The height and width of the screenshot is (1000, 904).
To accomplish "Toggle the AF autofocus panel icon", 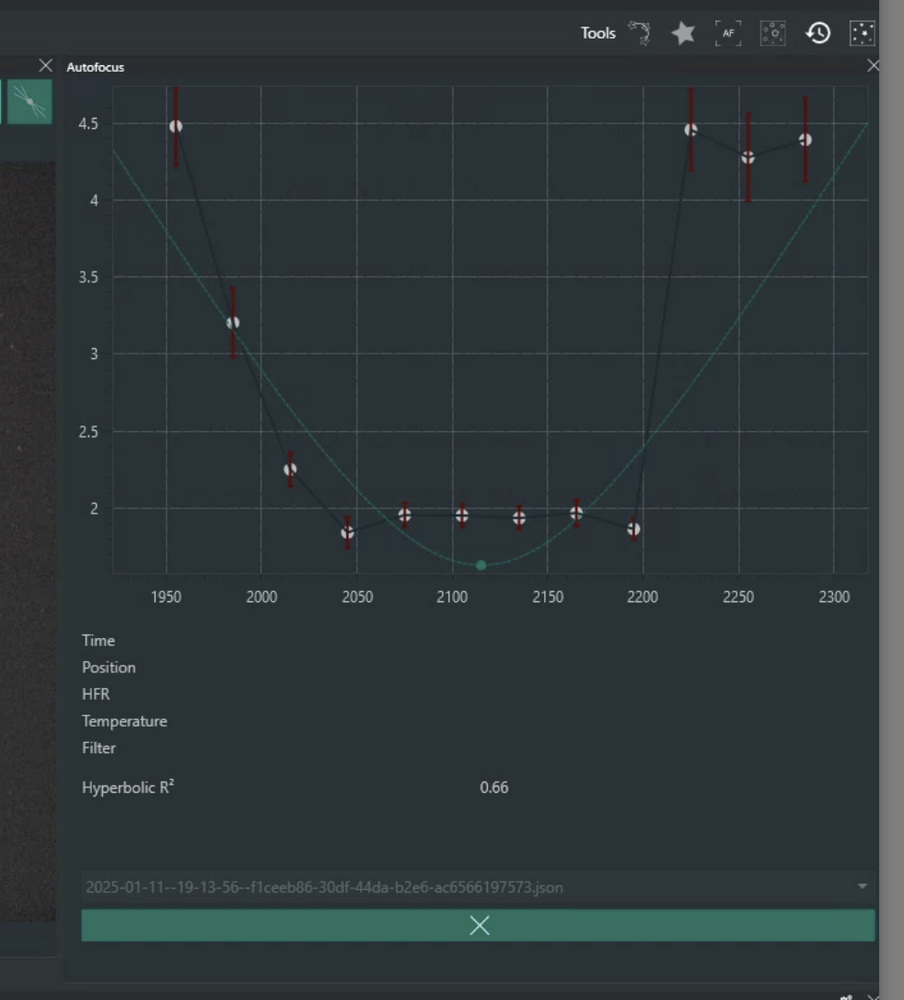I will click(728, 33).
